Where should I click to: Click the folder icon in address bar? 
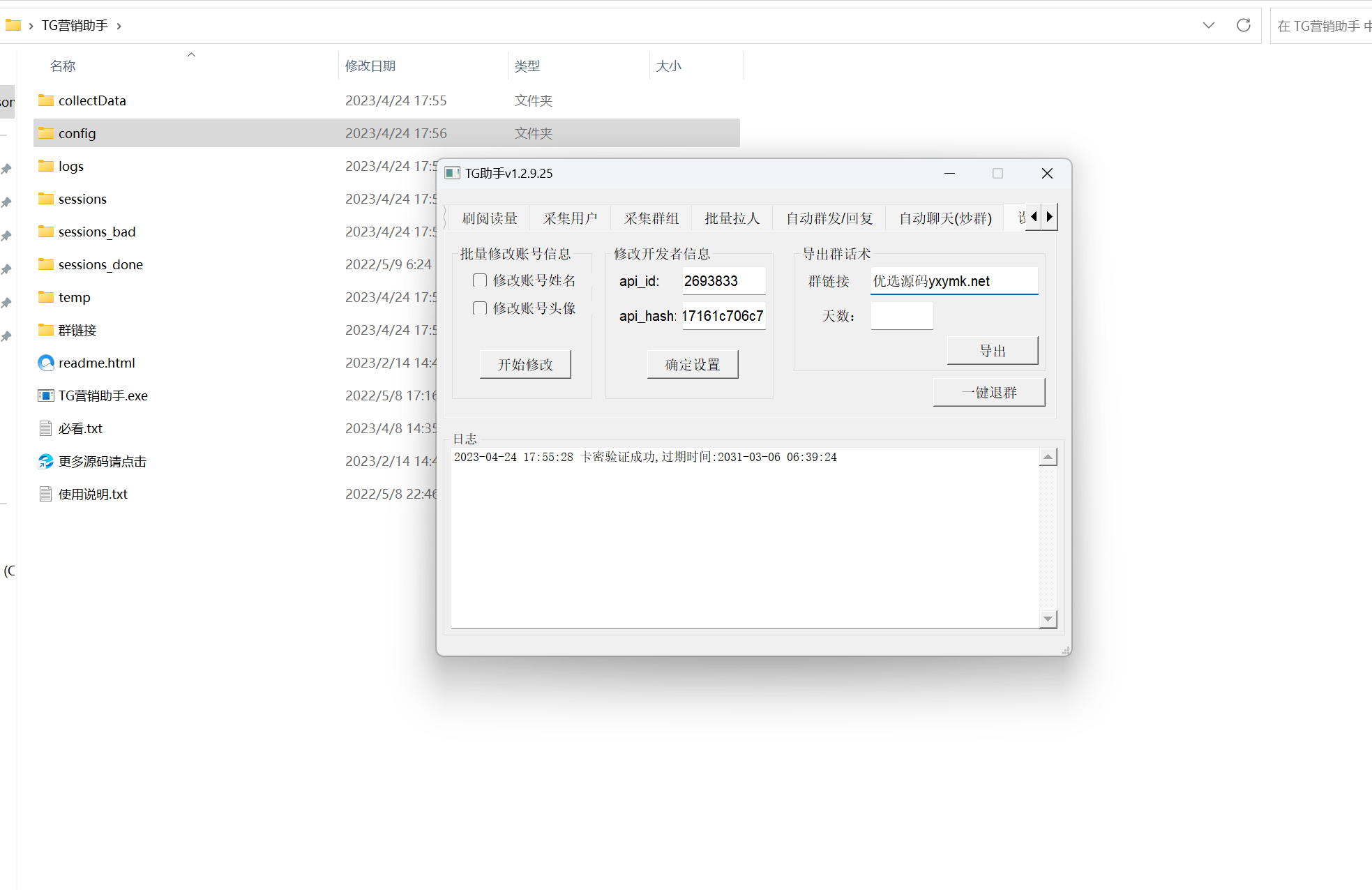(x=13, y=25)
